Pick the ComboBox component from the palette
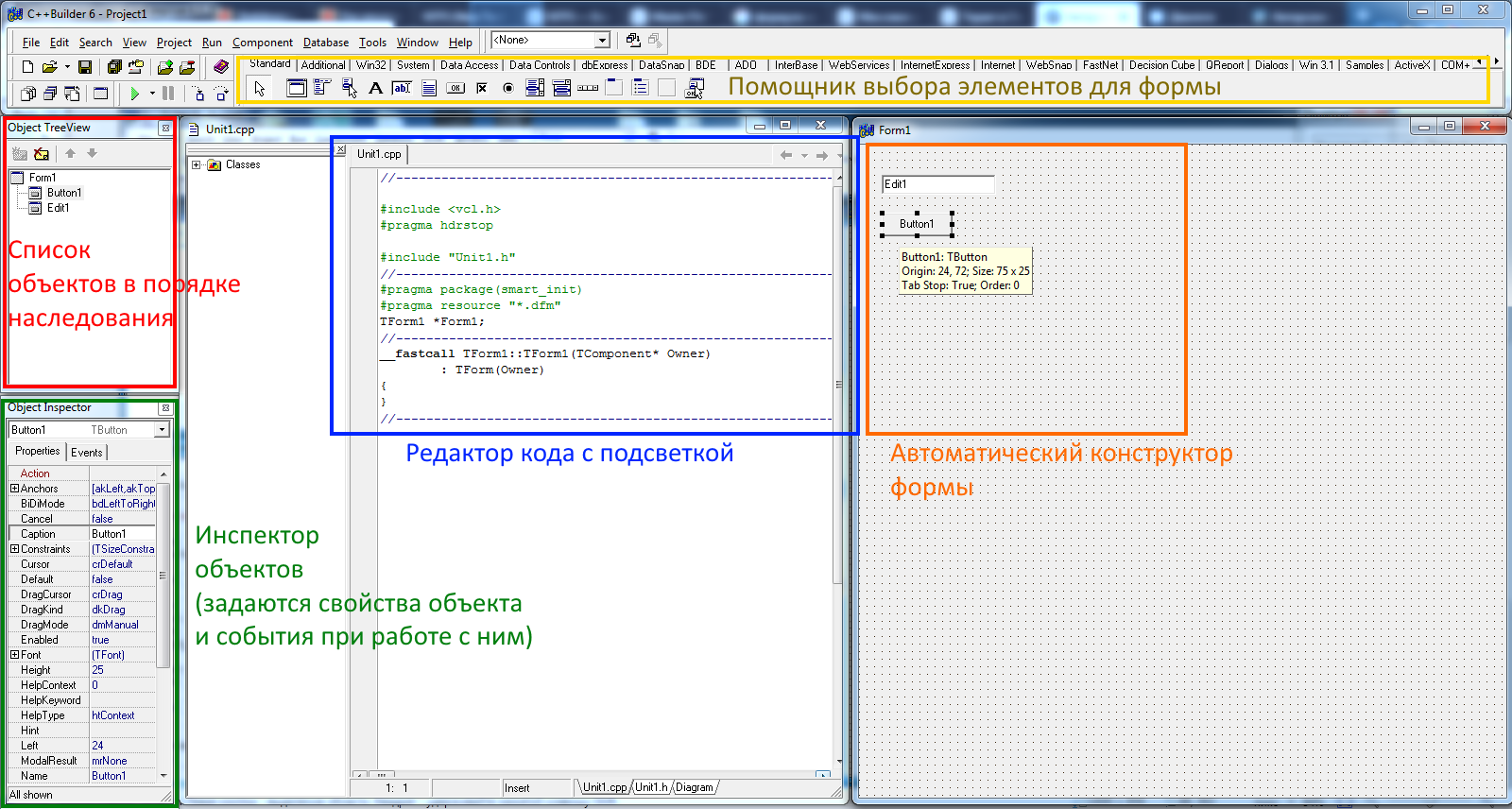This screenshot has width=1512, height=809. [x=561, y=88]
